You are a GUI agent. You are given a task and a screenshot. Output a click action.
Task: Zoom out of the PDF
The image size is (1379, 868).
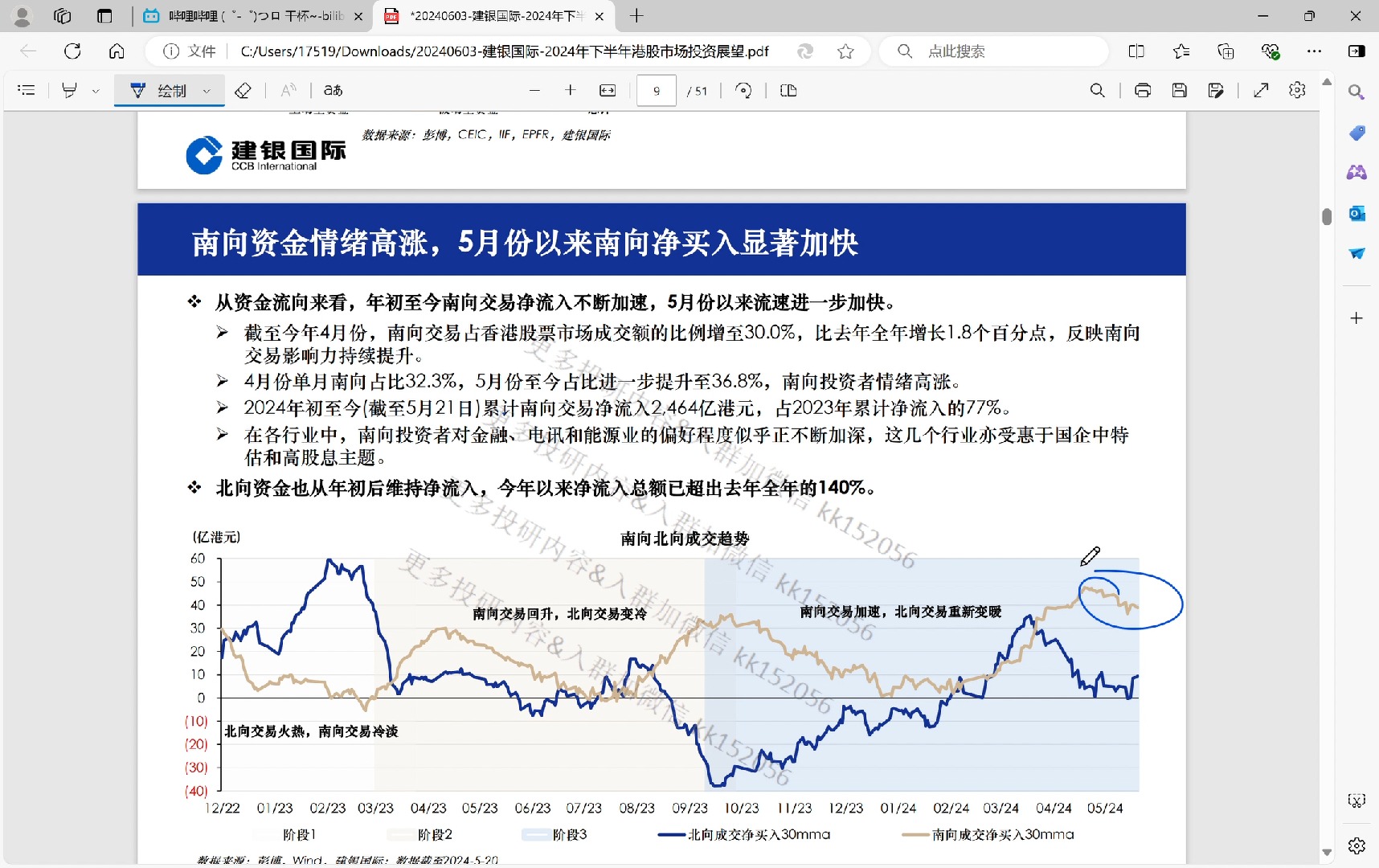[534, 90]
